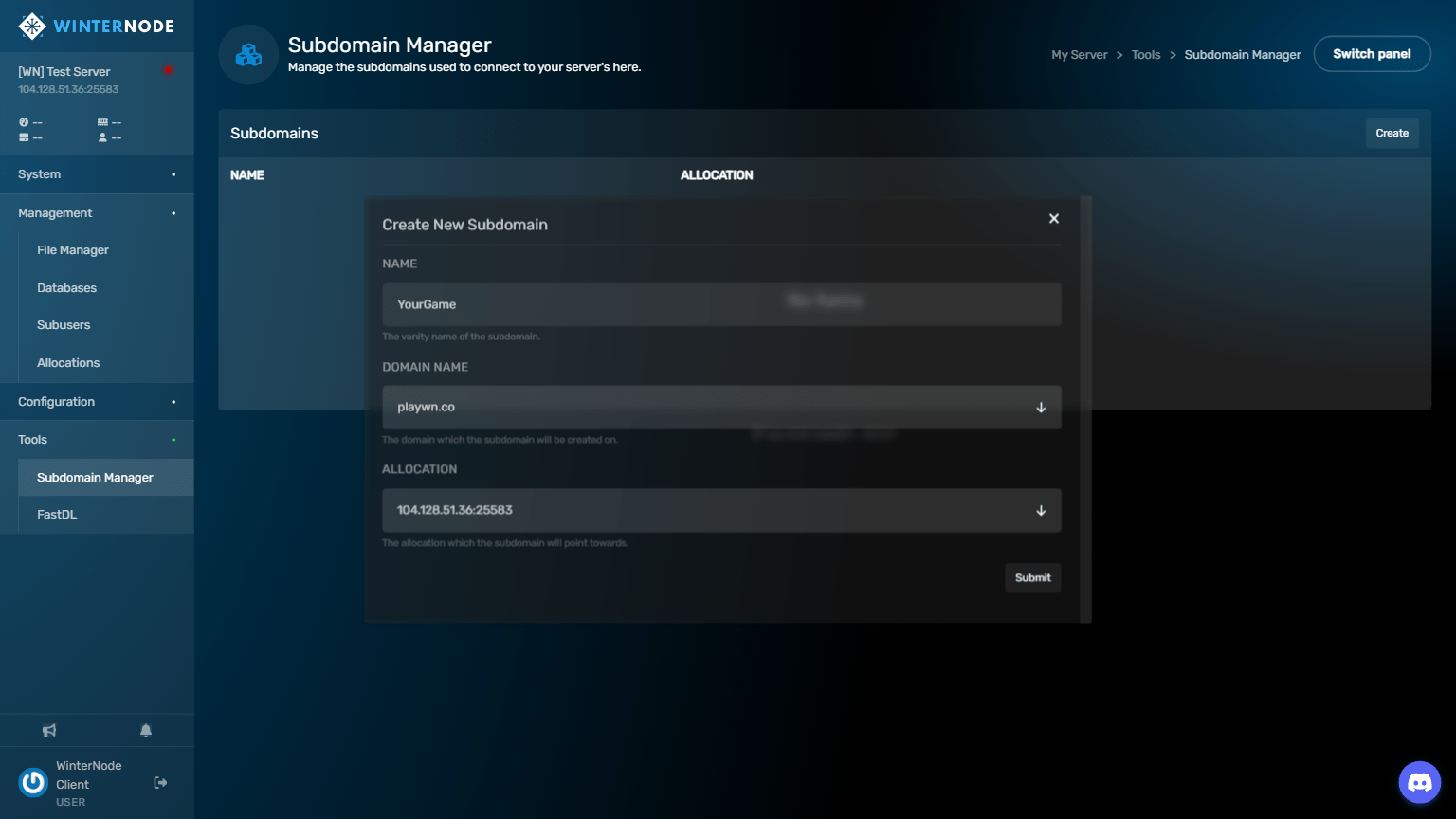Open the announcements megaphone icon
This screenshot has height=819, width=1456.
point(49,730)
